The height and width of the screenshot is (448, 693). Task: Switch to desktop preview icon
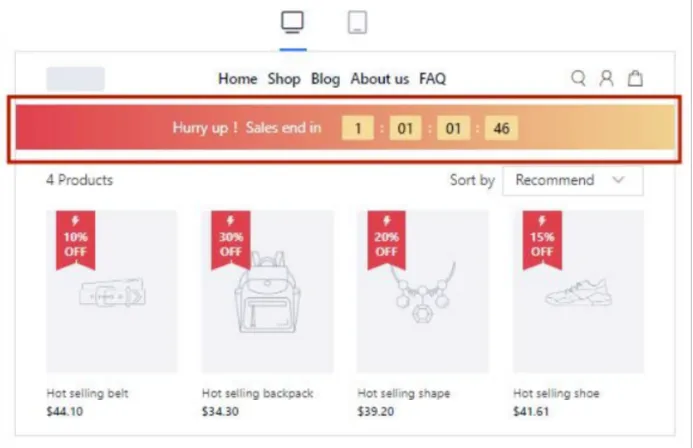pyautogui.click(x=293, y=22)
